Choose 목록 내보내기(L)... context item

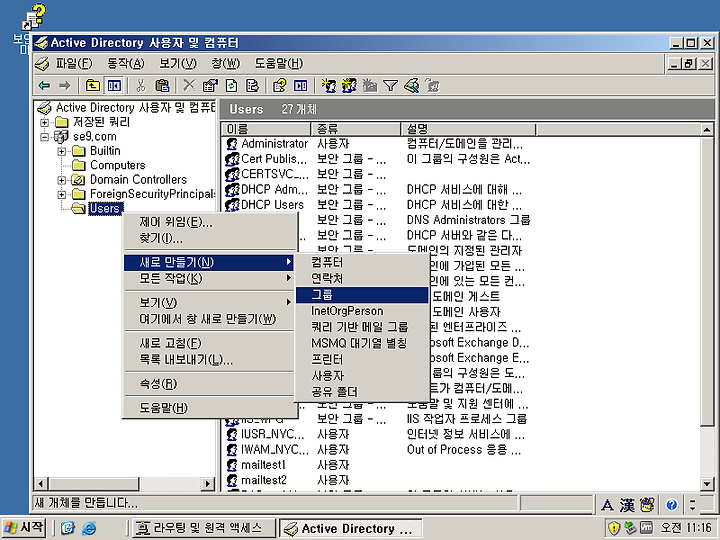pos(209,359)
